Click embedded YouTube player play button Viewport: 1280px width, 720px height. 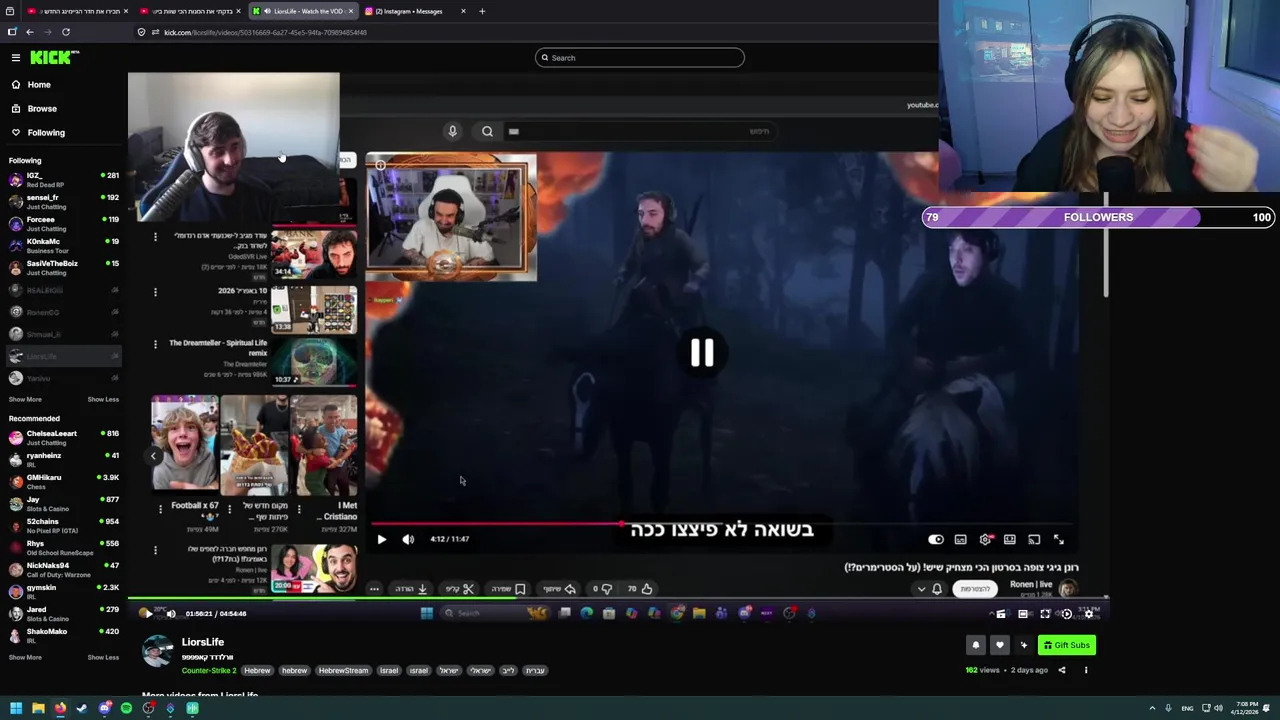(381, 539)
